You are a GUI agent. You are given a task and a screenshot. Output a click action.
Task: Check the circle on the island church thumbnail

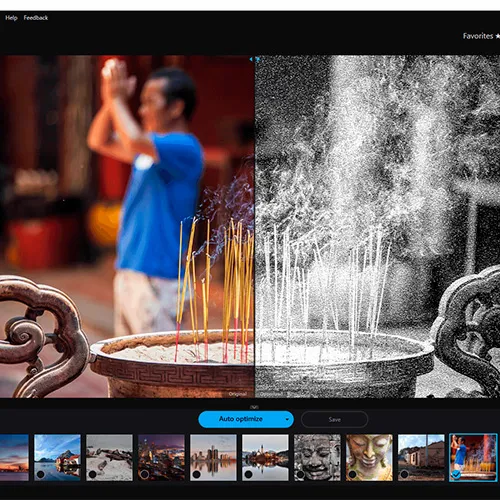(x=249, y=474)
